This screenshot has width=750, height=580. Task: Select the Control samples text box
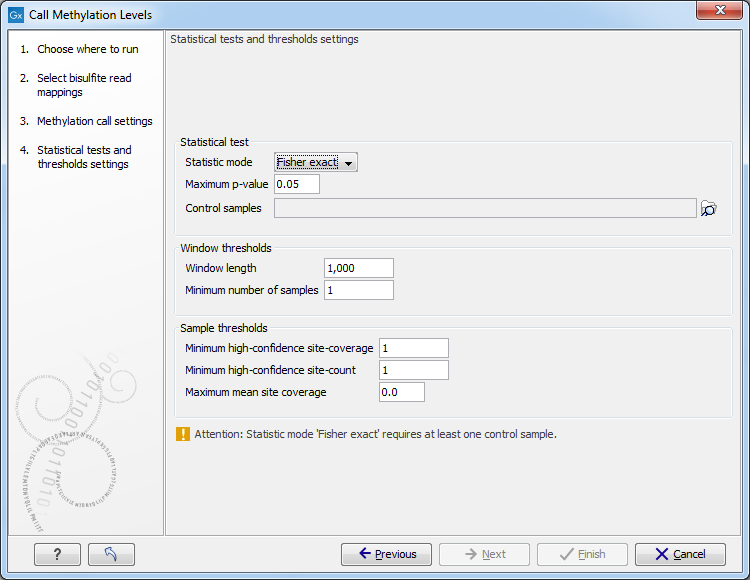click(x=485, y=208)
